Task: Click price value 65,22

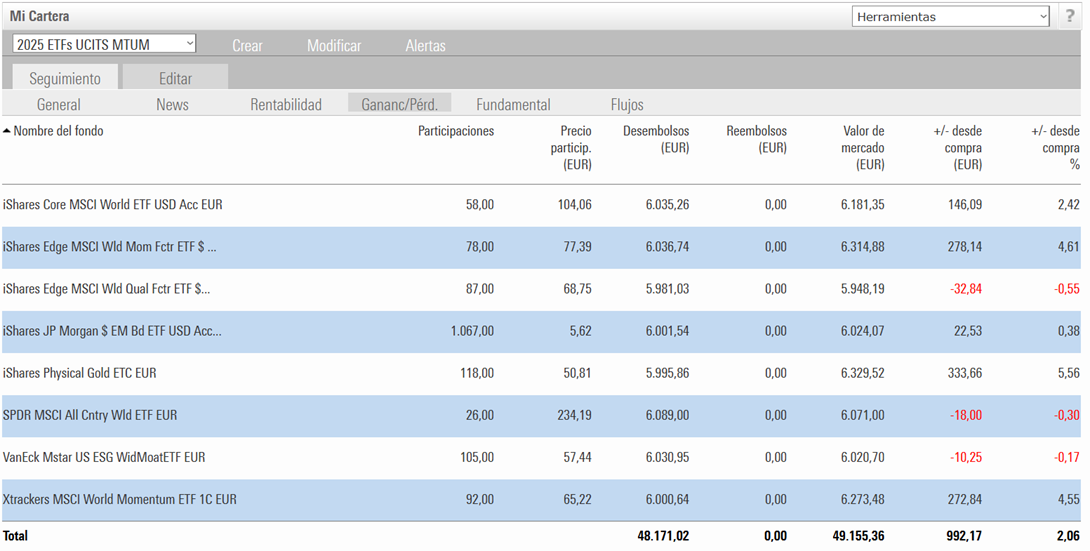Action: point(578,499)
